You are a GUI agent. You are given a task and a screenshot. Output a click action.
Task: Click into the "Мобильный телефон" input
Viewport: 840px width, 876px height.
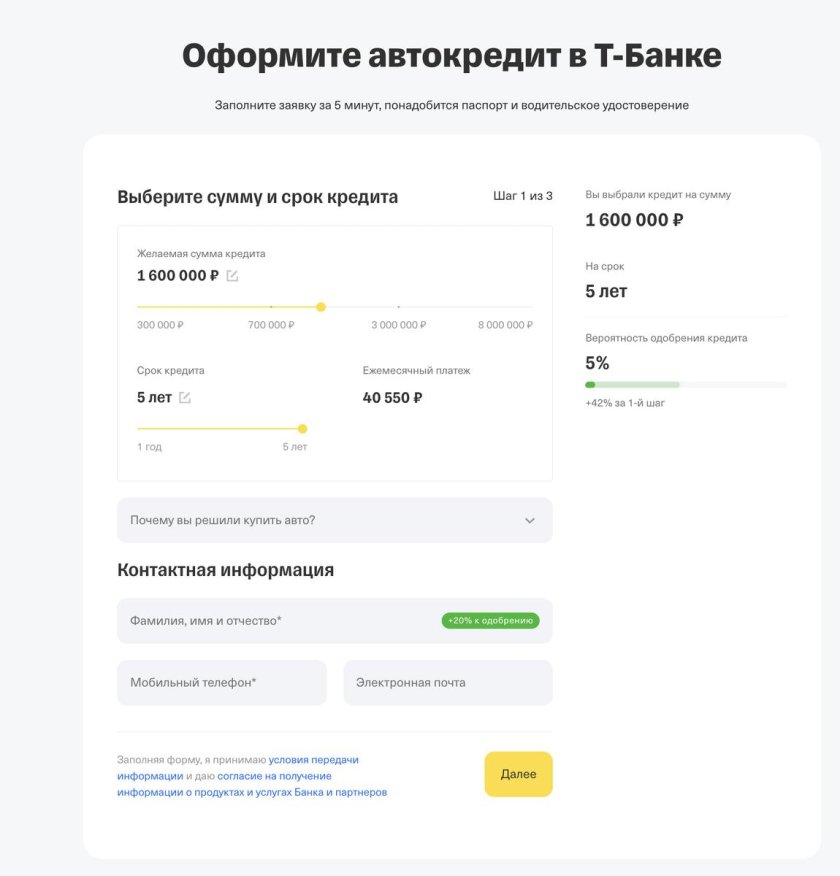pos(222,683)
